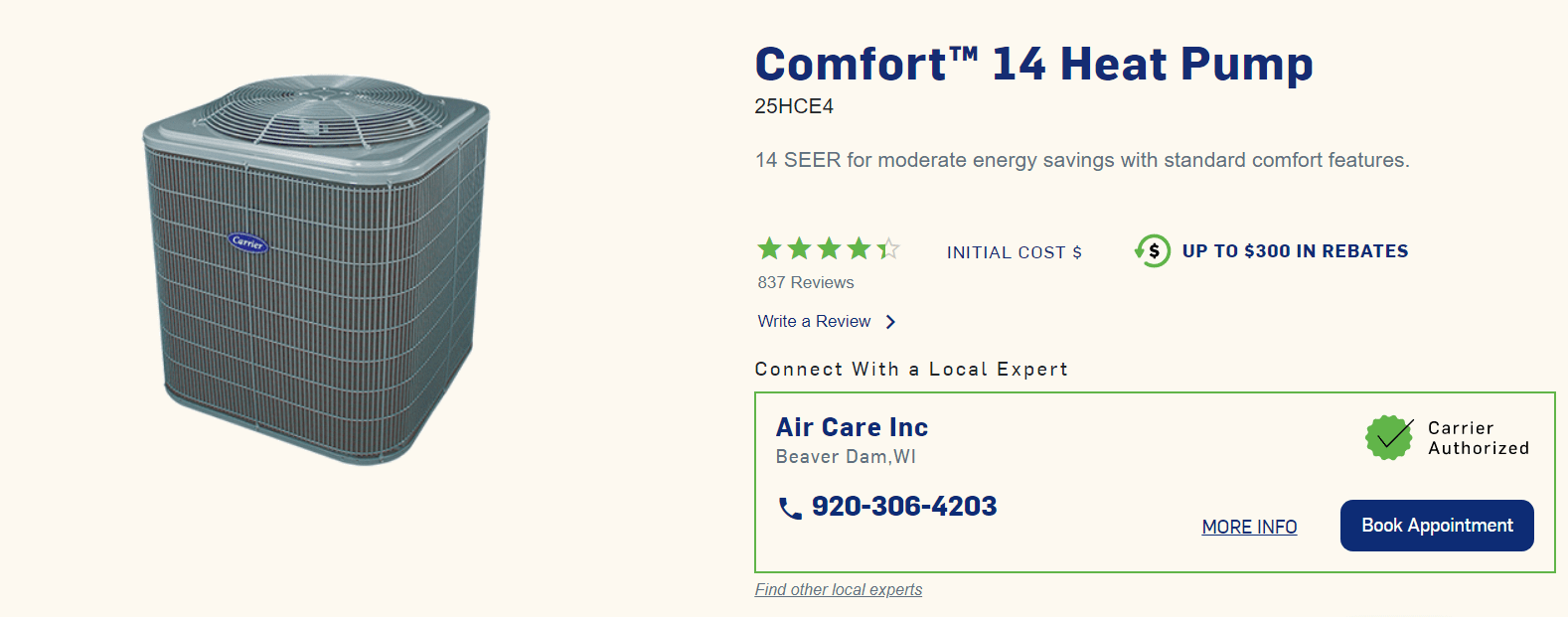Screen dimensions: 1568x617
Task: Select the Air Care Inc dealer name
Action: click(x=852, y=427)
